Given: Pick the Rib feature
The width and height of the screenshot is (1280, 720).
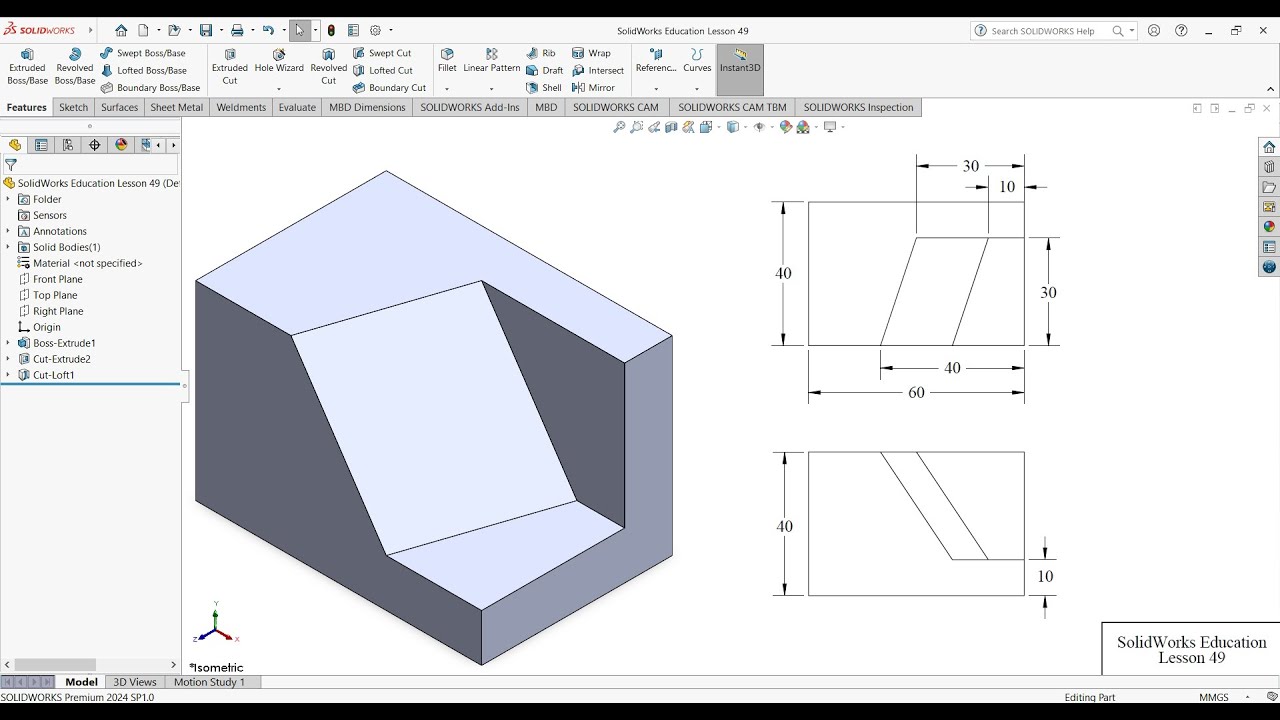Looking at the screenshot, I should (541, 53).
